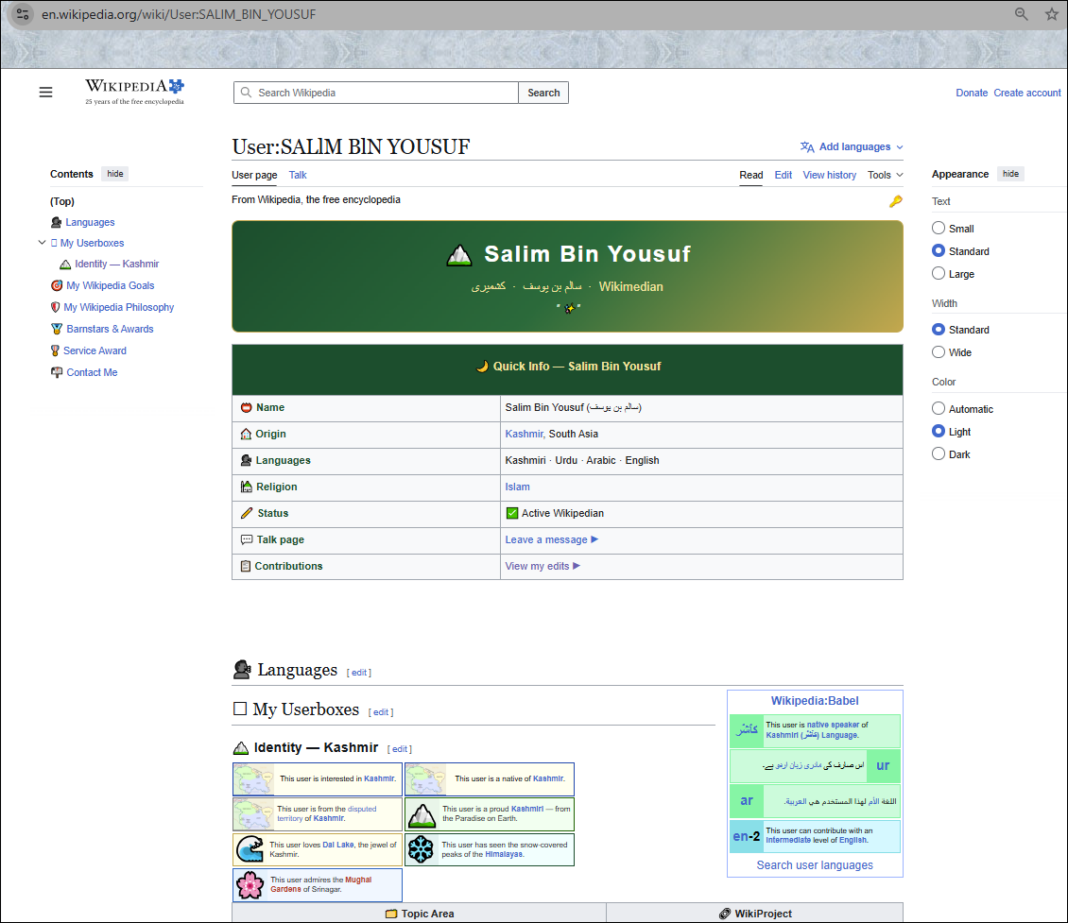1068x923 pixels.
Task: Hide the Contents sidebar
Action: coord(115,174)
